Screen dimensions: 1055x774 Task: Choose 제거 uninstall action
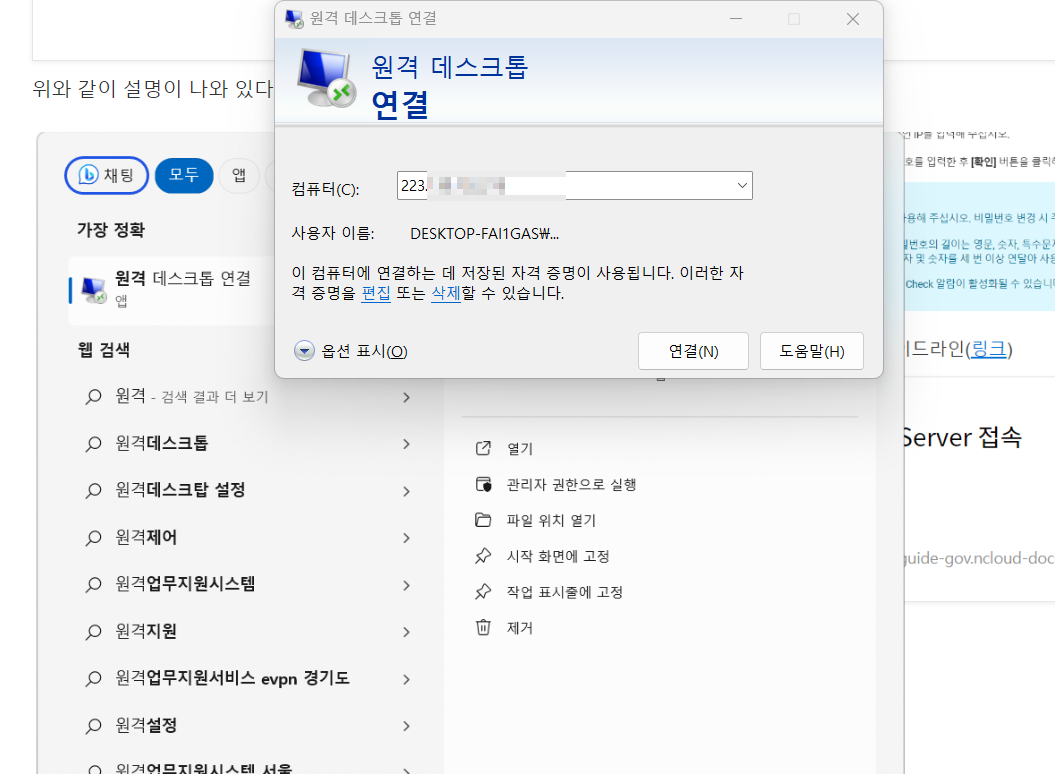click(519, 628)
